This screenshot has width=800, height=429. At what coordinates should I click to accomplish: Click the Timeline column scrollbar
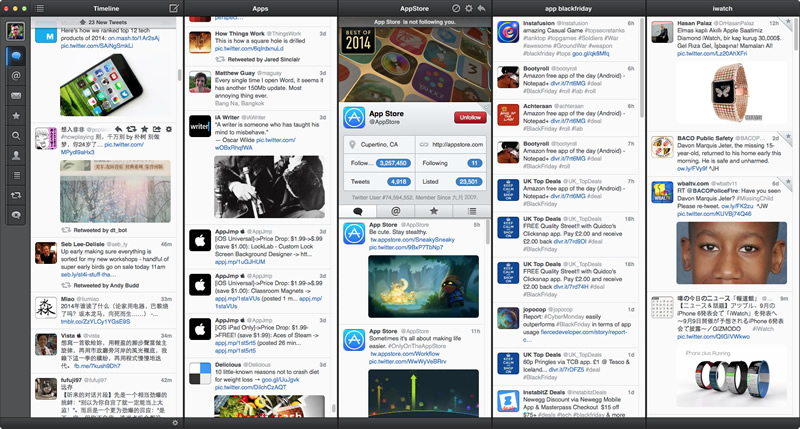tap(180, 75)
